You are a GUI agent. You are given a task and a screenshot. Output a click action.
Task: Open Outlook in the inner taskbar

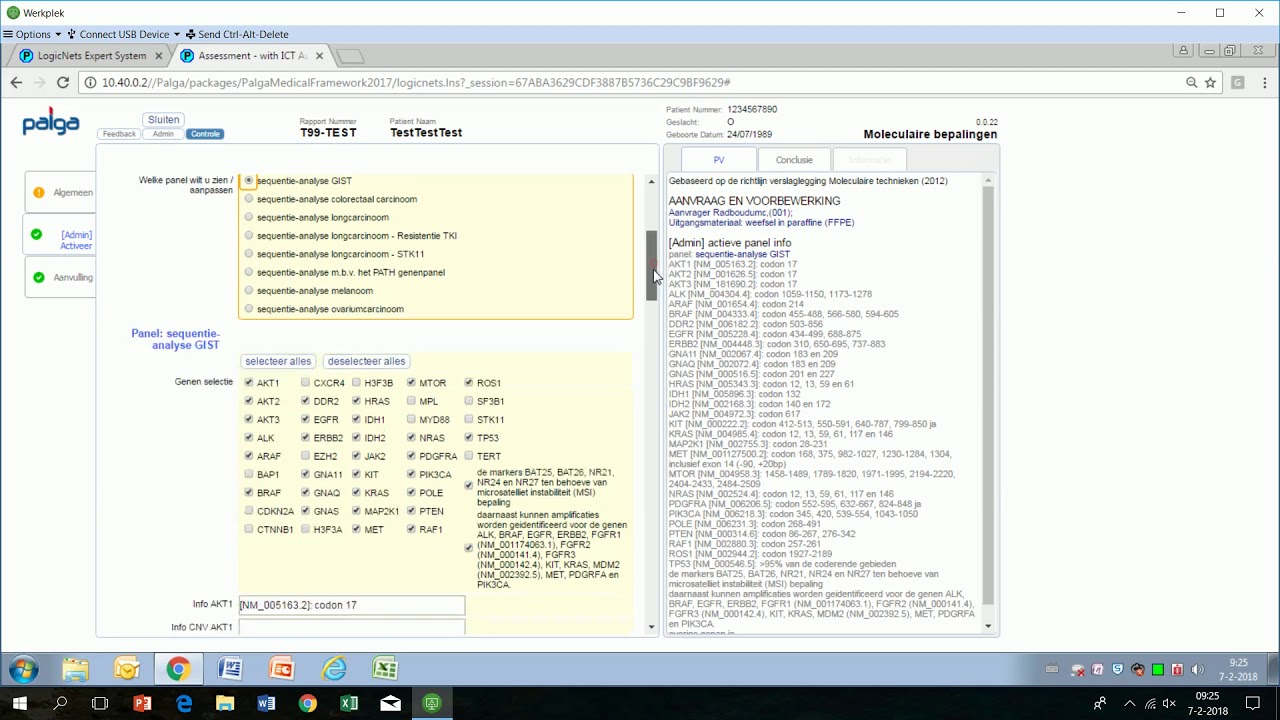[127, 669]
